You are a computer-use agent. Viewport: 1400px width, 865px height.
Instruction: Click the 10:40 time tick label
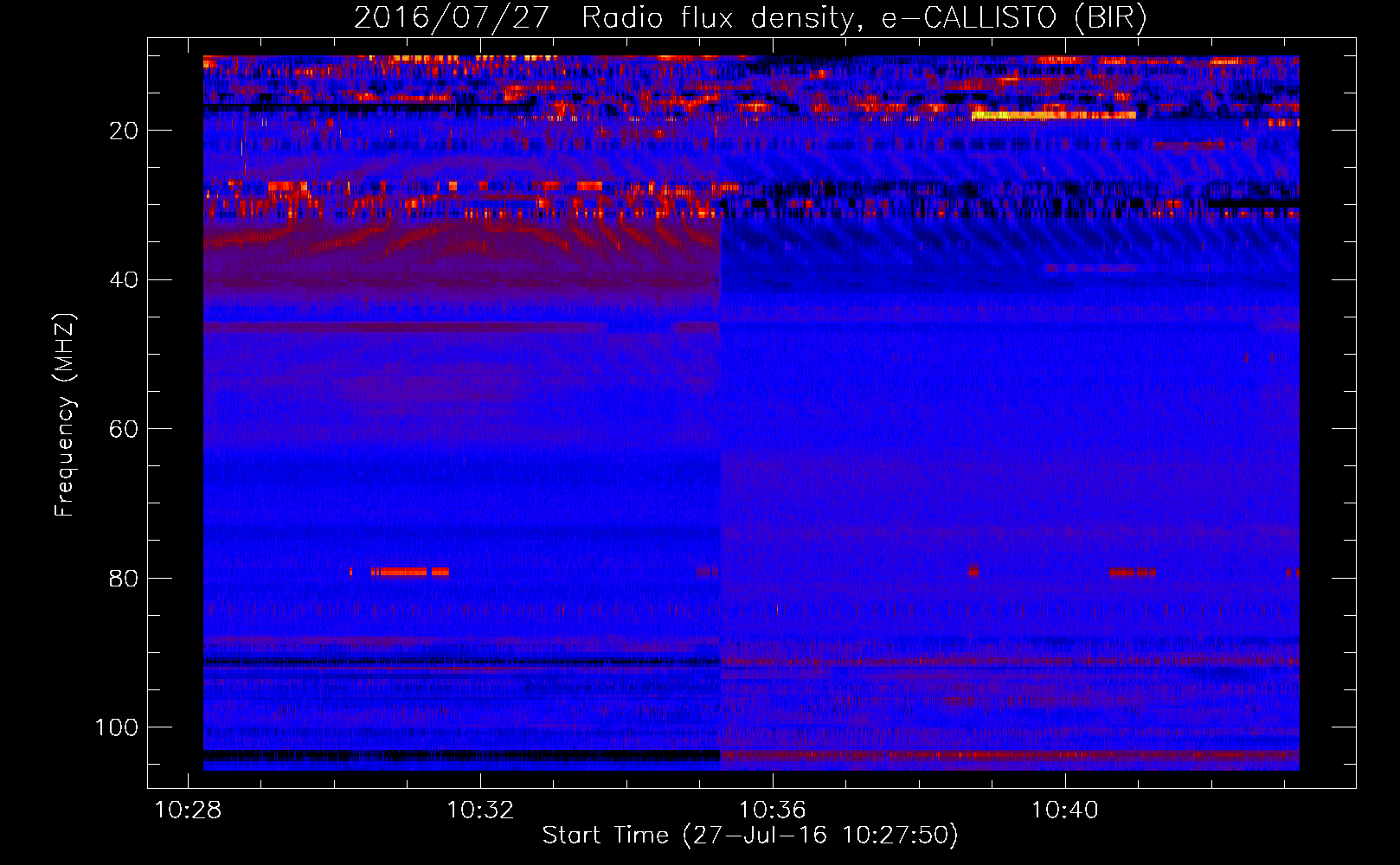[1064, 810]
